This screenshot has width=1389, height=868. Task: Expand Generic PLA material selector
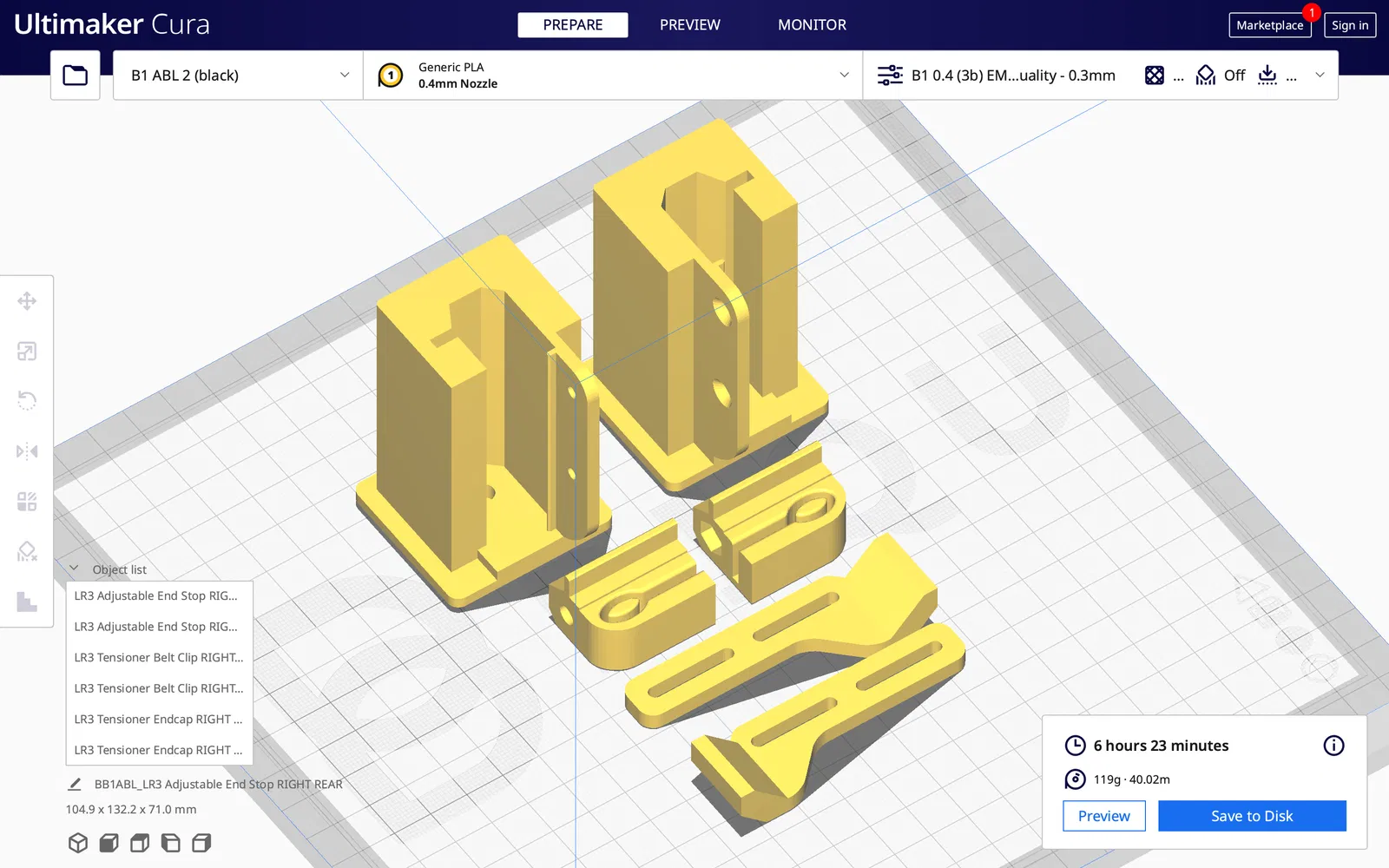[x=613, y=76]
